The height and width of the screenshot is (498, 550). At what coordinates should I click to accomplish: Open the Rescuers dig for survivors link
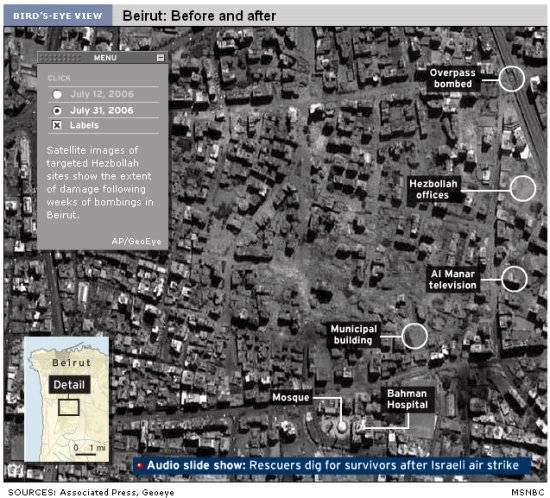point(384,465)
